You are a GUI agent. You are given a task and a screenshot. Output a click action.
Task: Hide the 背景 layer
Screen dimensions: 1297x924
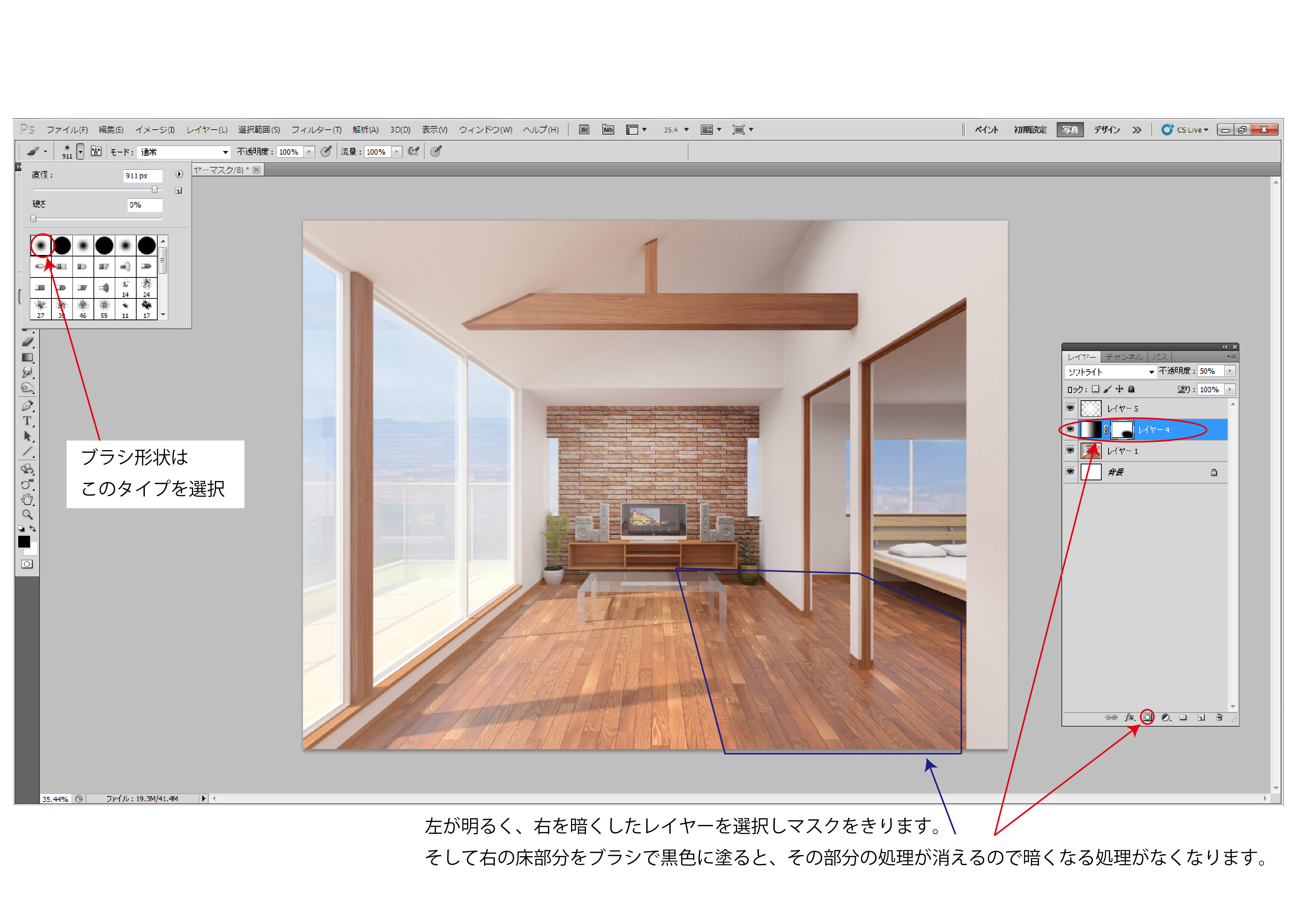(x=1070, y=472)
